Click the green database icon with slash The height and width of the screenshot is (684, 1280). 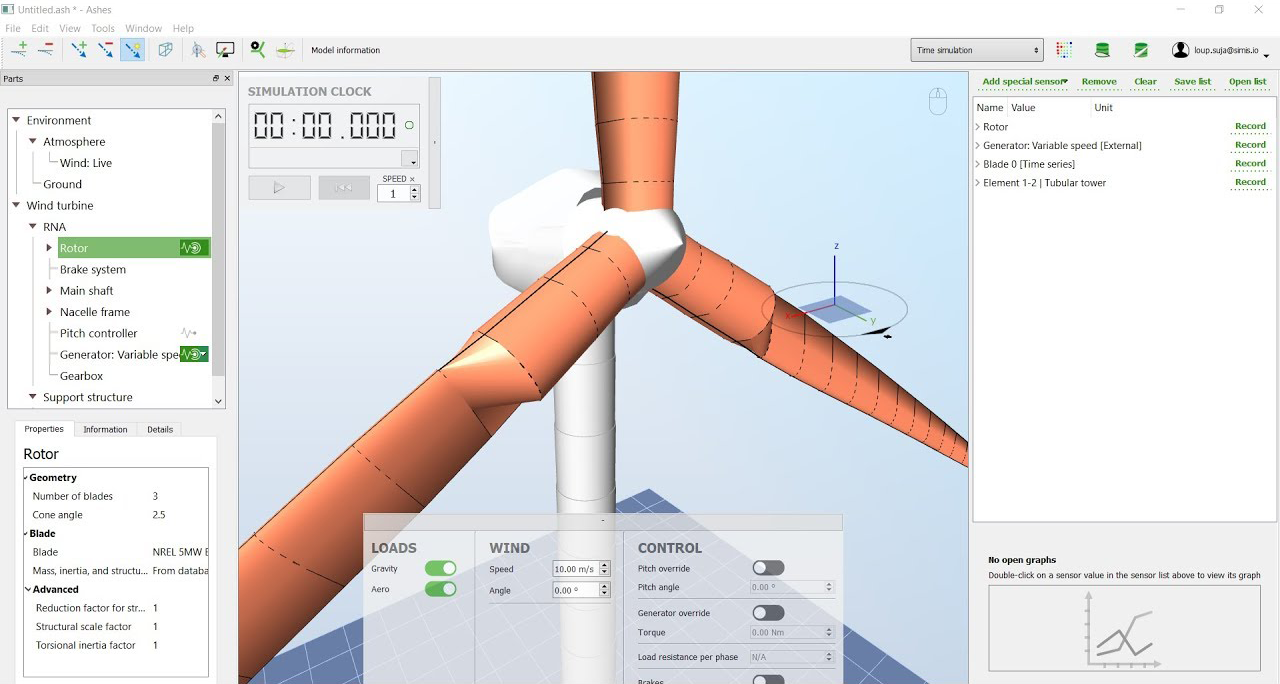coord(1141,50)
